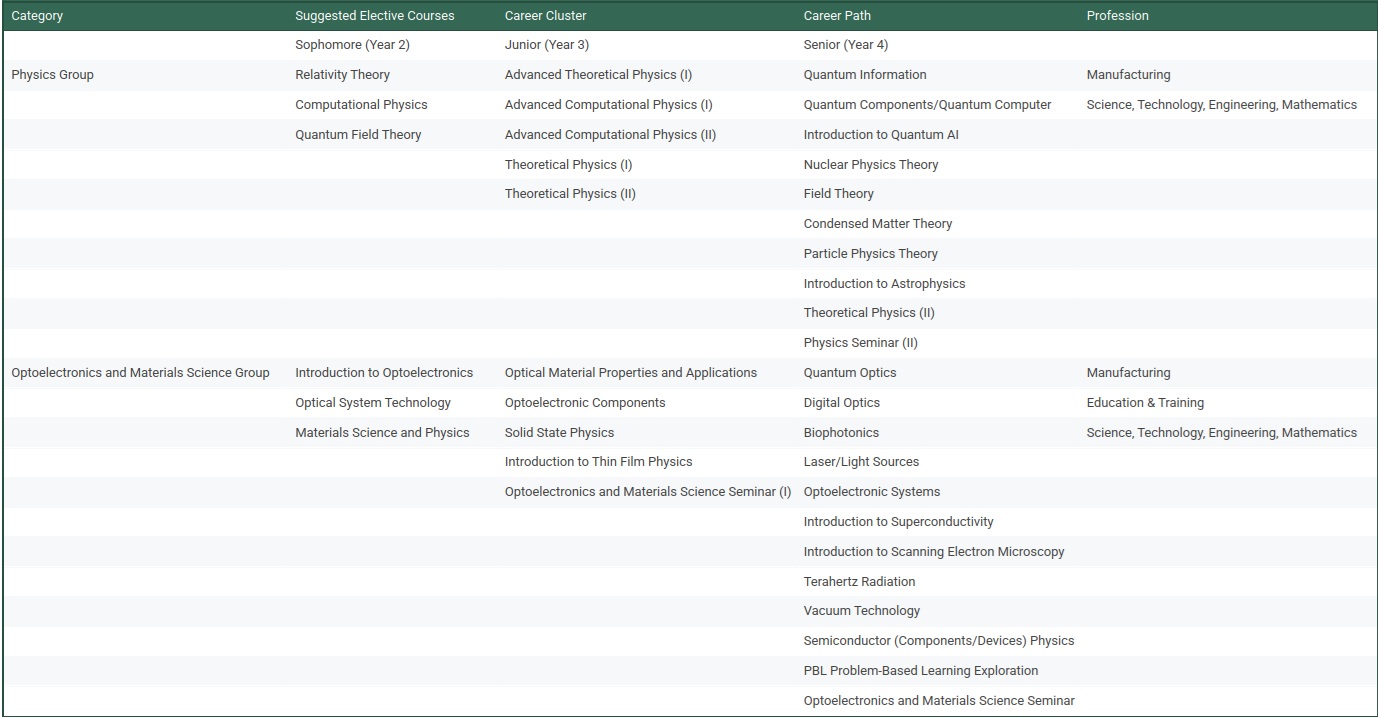
Task: Click the Relativity Theory course
Action: (x=342, y=75)
